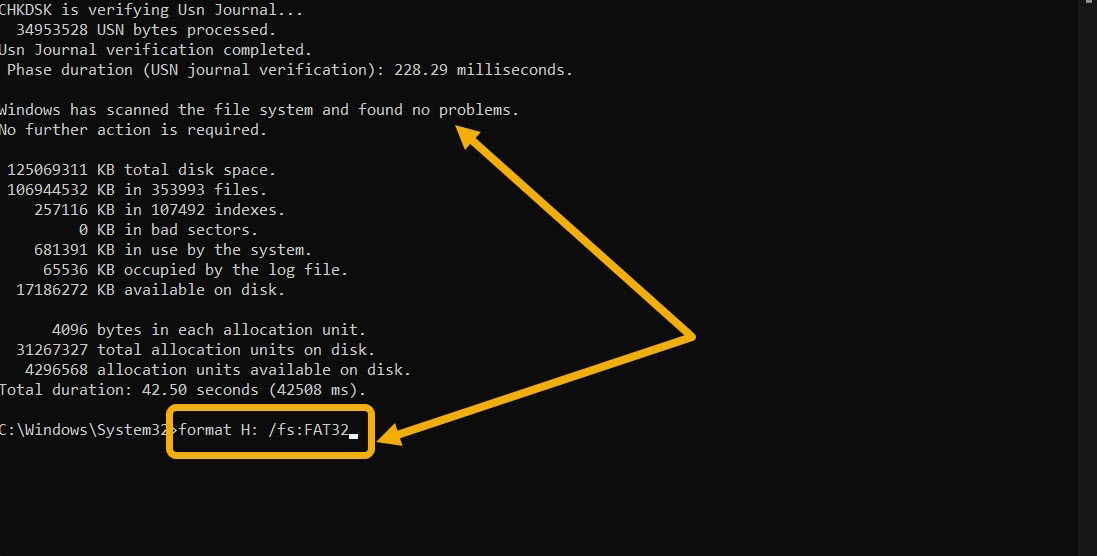
Task: Click the 'Total duration: 42.50 seconds' line
Action: tap(183, 390)
